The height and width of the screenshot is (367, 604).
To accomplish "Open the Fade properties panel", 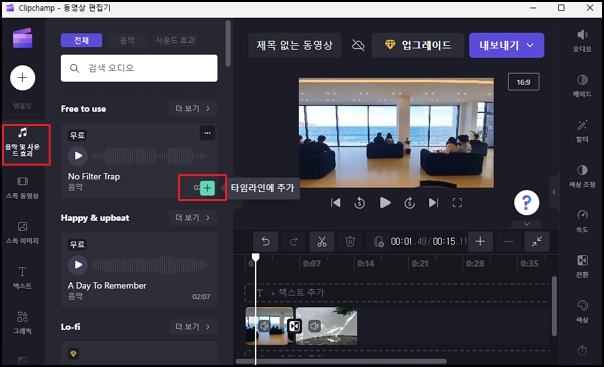I will tap(582, 86).
